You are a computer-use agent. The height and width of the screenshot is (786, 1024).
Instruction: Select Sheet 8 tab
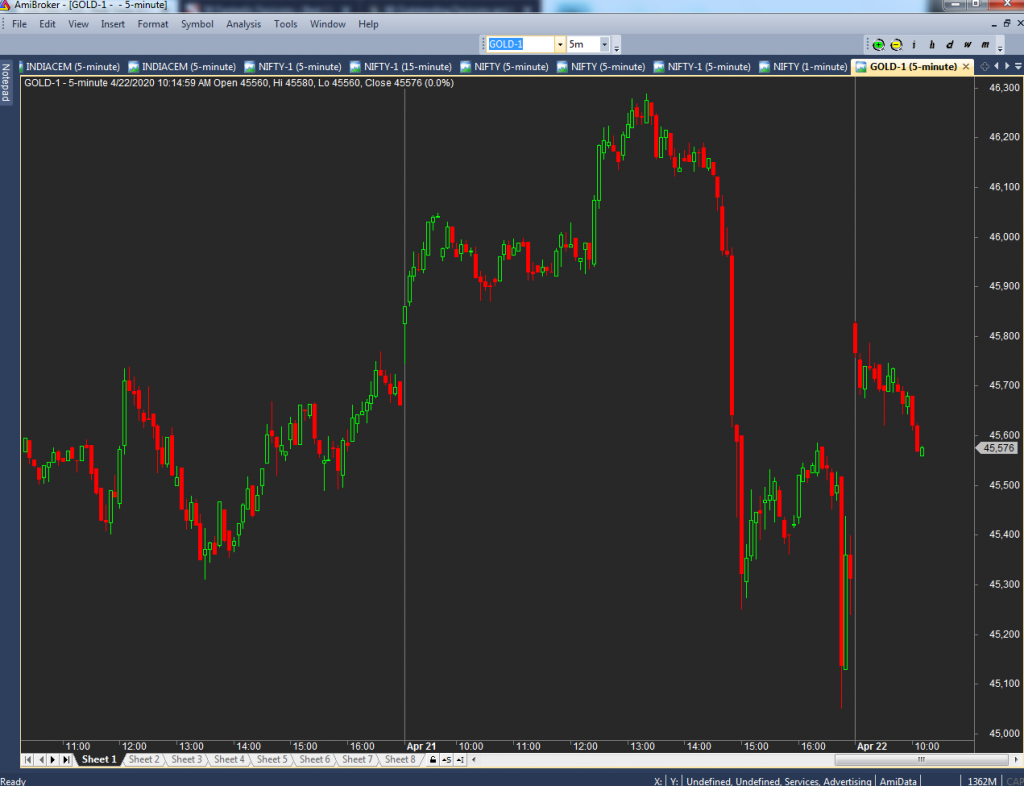[x=400, y=759]
